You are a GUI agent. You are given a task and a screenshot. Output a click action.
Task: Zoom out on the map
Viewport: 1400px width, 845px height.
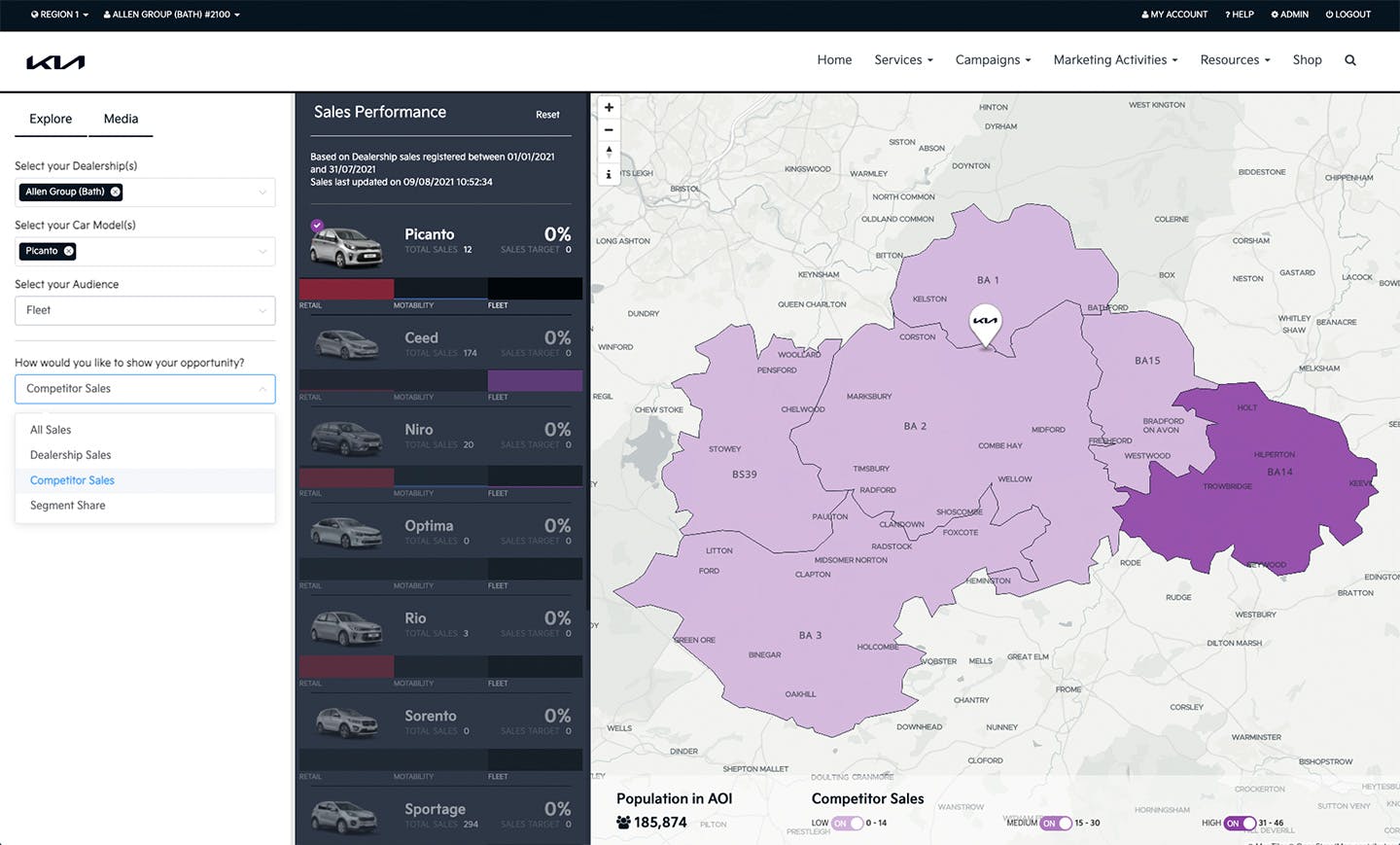pos(609,130)
